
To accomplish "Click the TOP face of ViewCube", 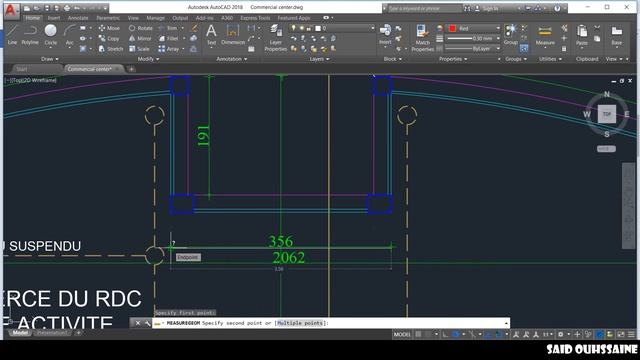I will (x=607, y=114).
